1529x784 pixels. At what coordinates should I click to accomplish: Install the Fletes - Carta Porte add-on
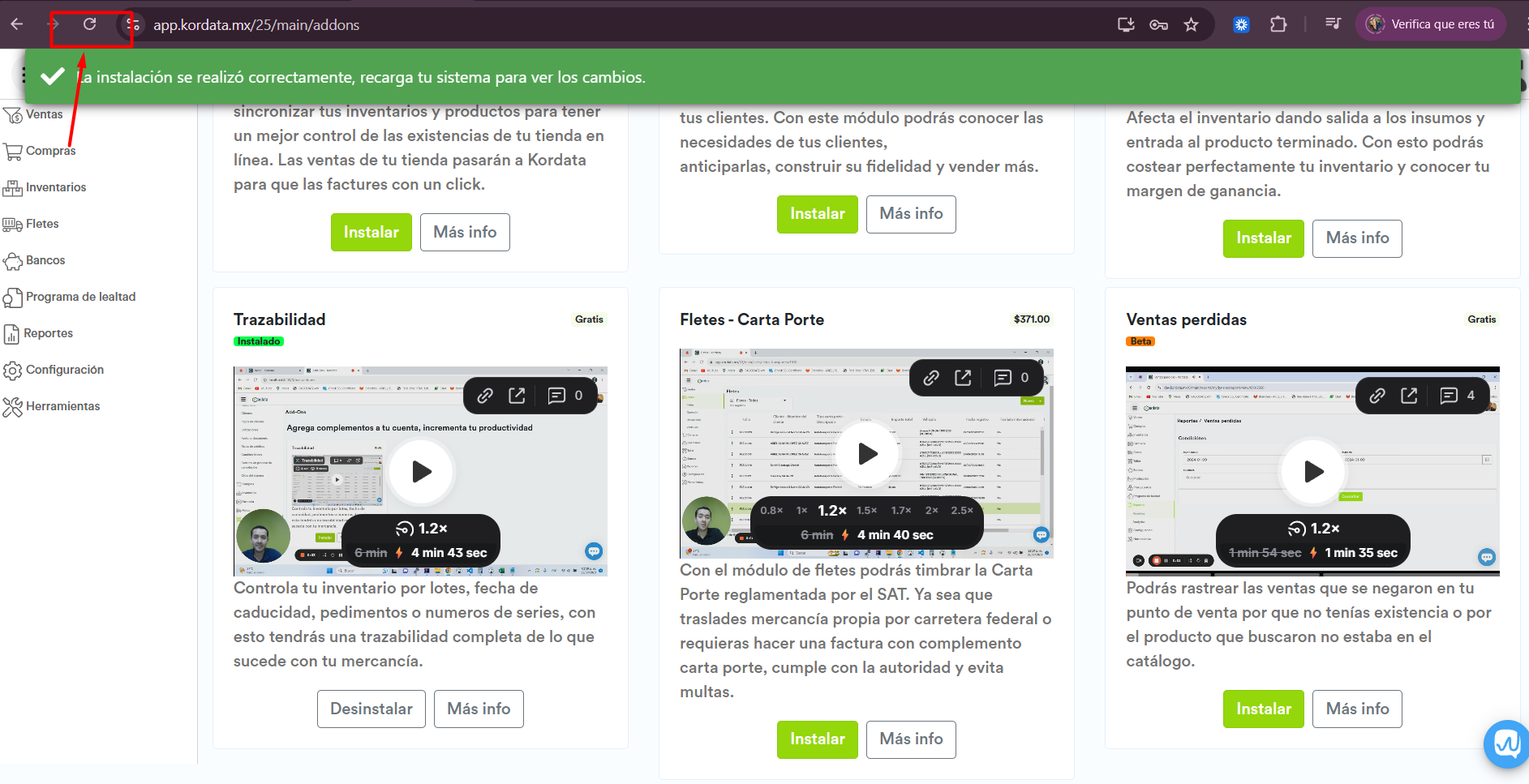click(x=817, y=739)
